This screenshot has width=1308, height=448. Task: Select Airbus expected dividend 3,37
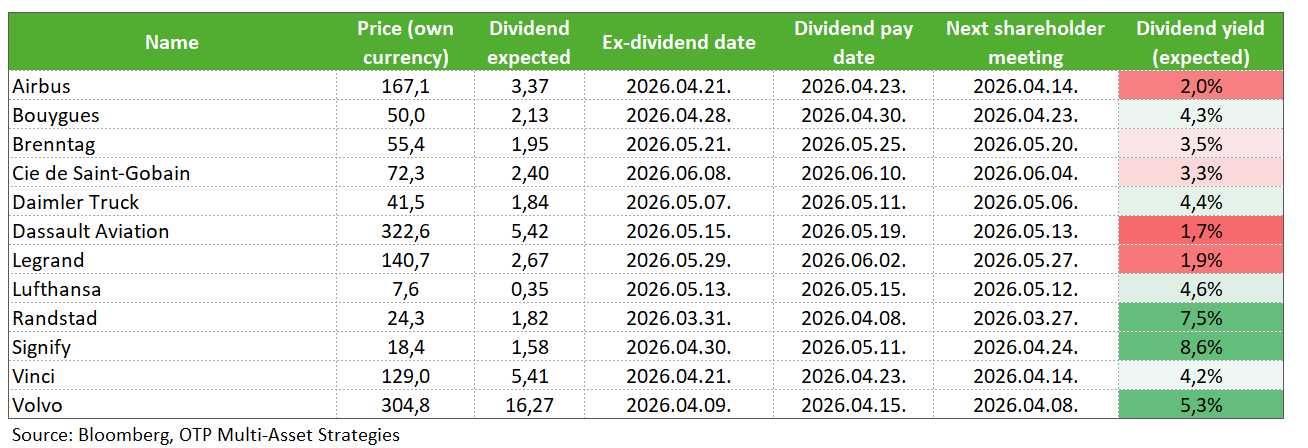tap(529, 87)
